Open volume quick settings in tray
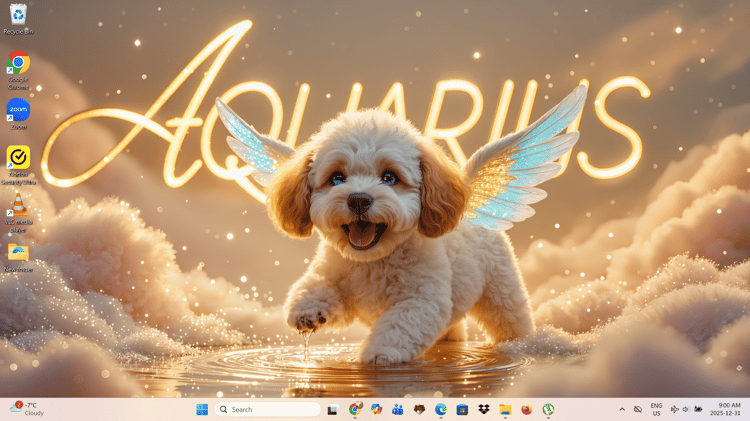This screenshot has height=421, width=750. 685,410
